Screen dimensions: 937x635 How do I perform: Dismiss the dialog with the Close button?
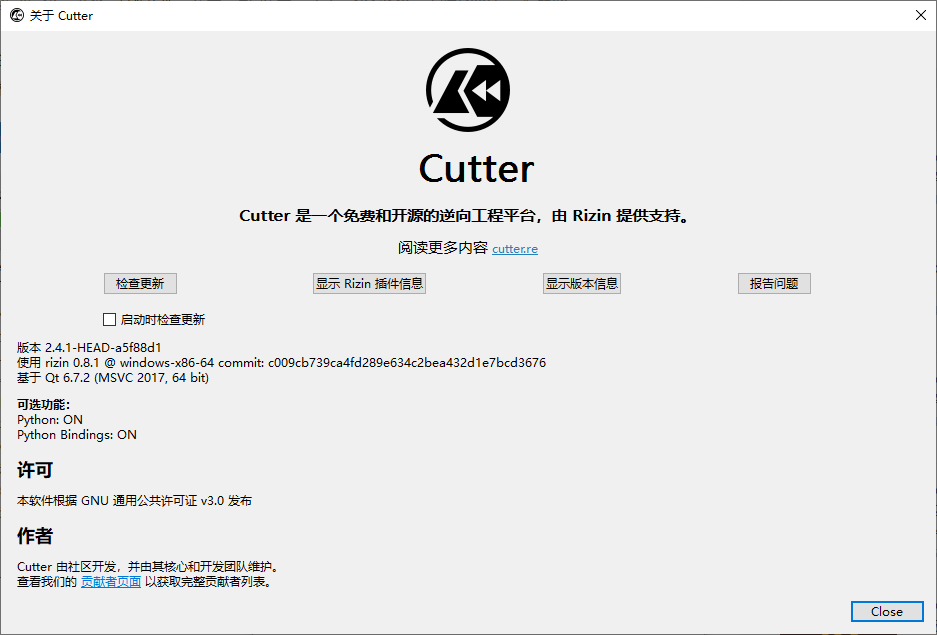click(x=886, y=611)
